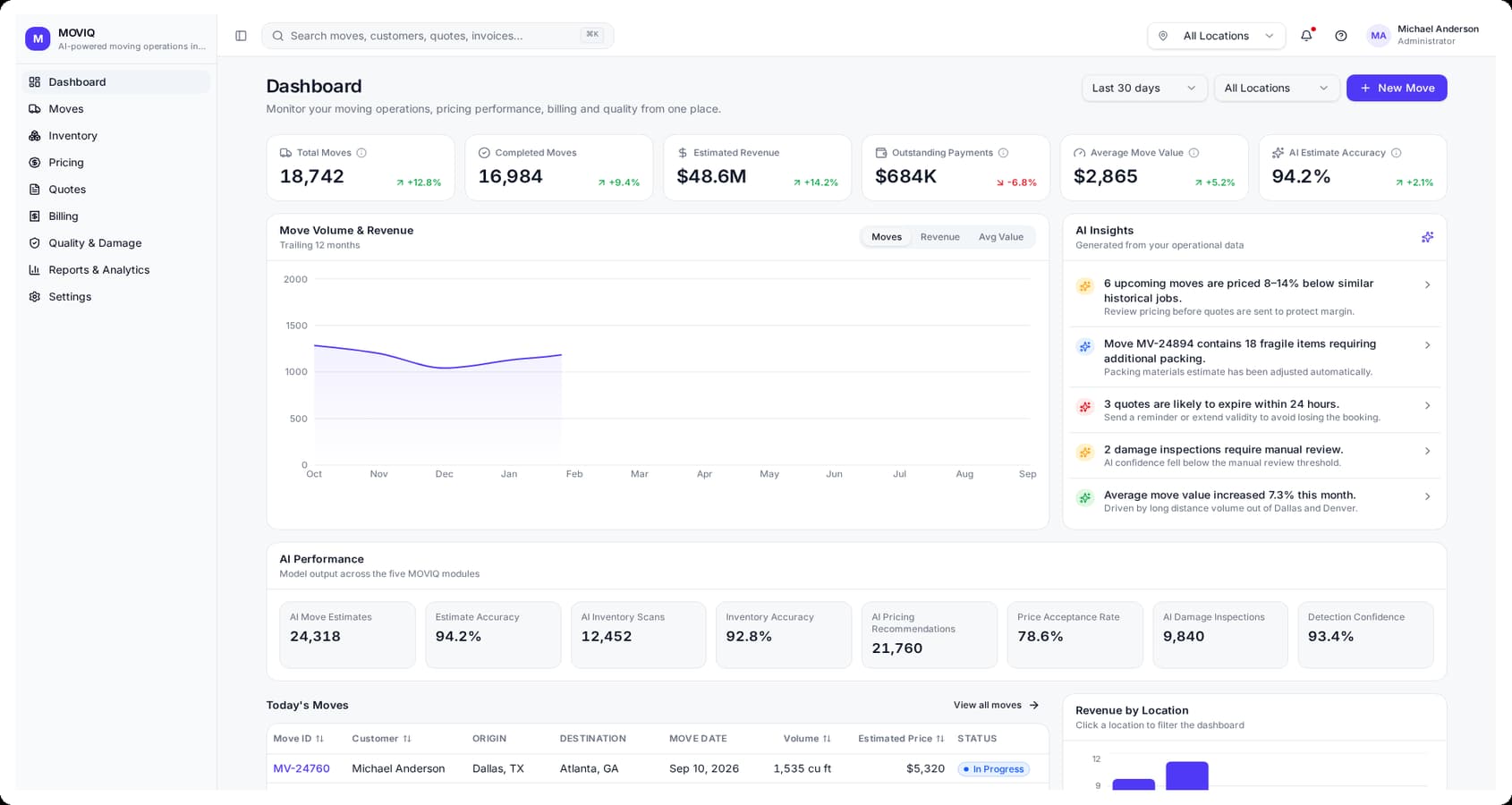Click the Total Moves info icon
Screen dimensions: 1512x805
coord(361,153)
